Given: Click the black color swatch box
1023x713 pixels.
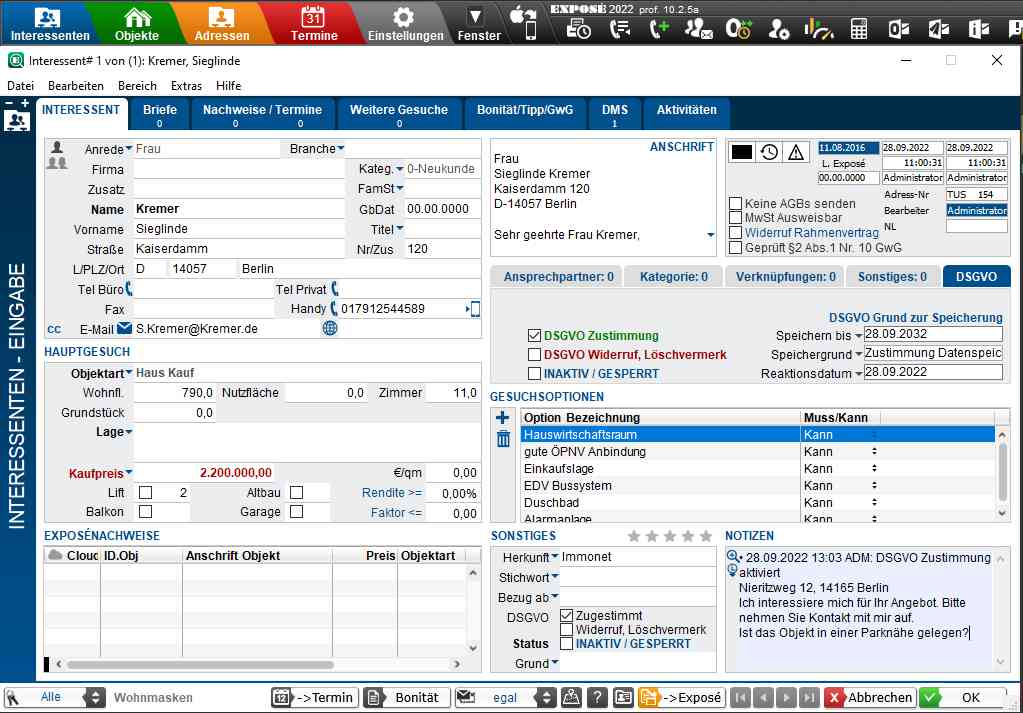Looking at the screenshot, I should click(x=741, y=152).
